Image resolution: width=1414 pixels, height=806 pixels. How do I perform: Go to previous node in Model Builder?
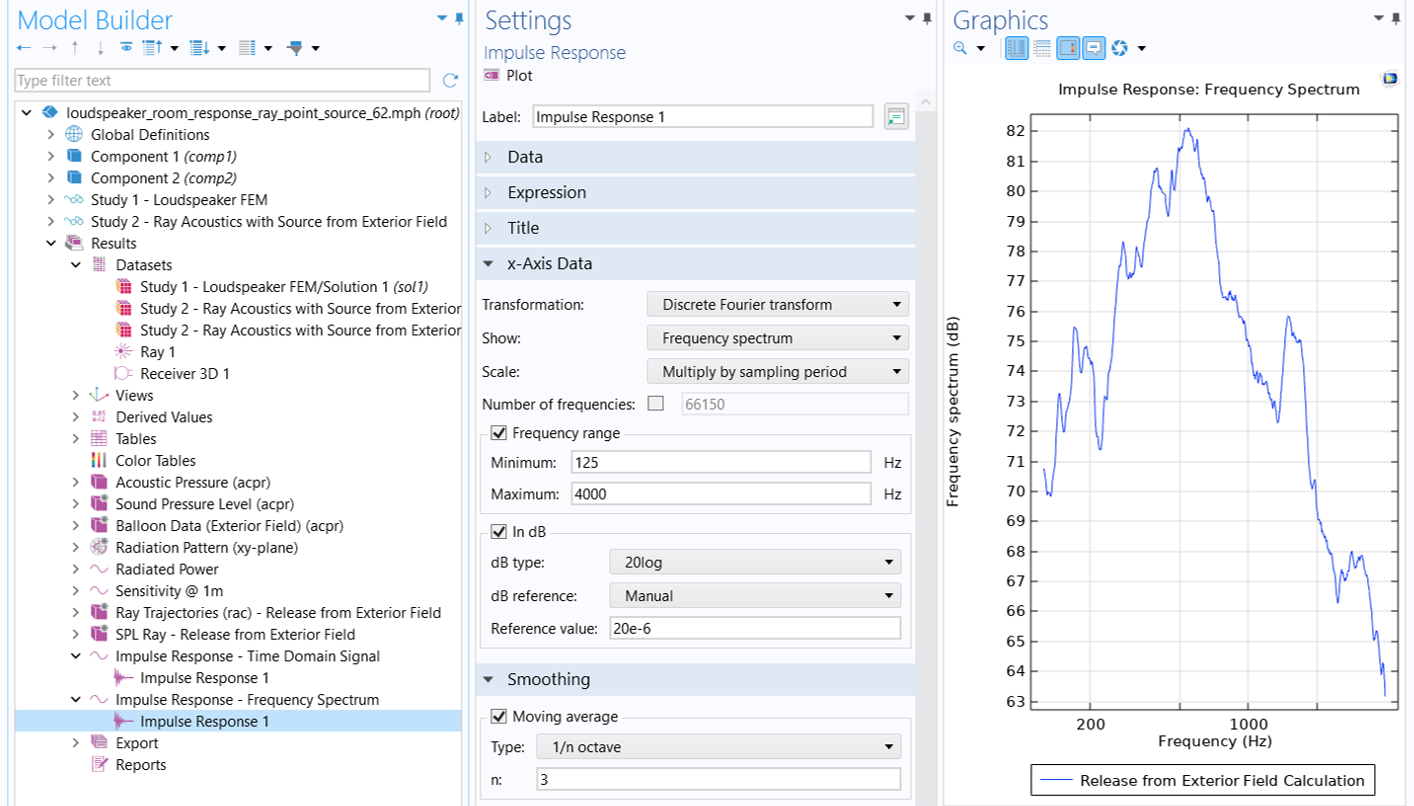click(x=25, y=47)
